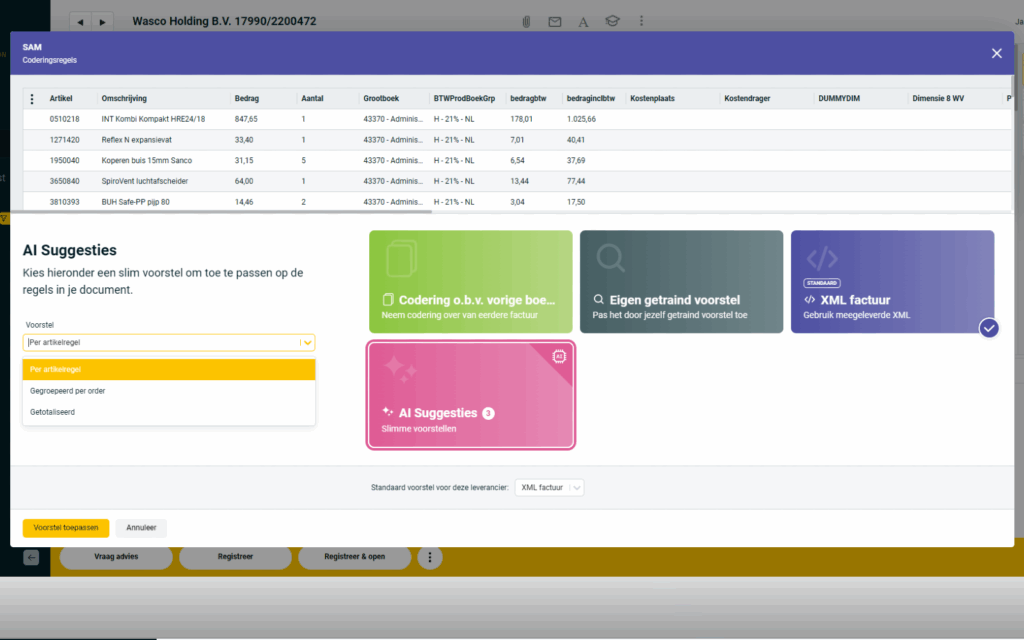Close the SAM Coderingsregels dialog
The image size is (1024, 640).
tap(996, 54)
